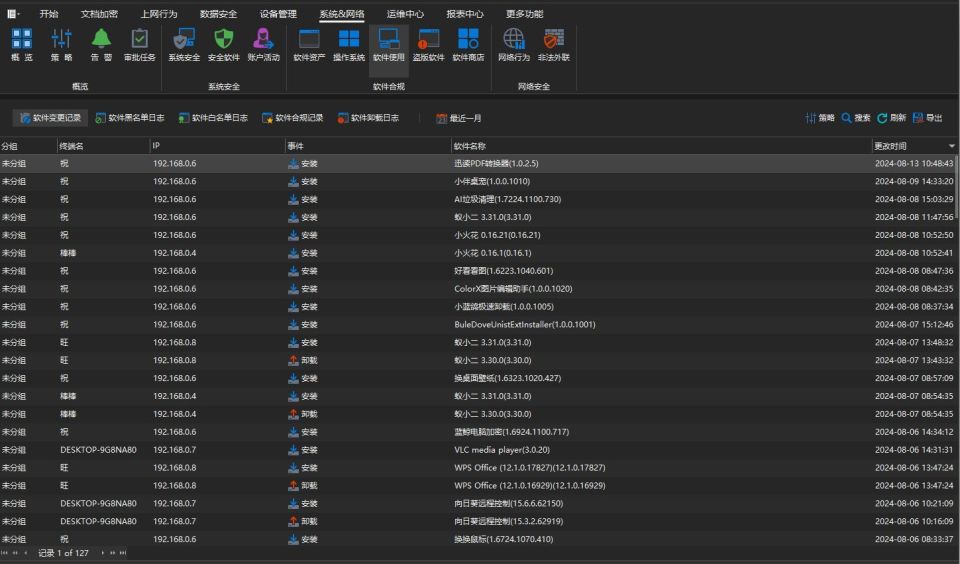
Task: Select the 软件变更记录 tab button
Action: click(x=50, y=118)
